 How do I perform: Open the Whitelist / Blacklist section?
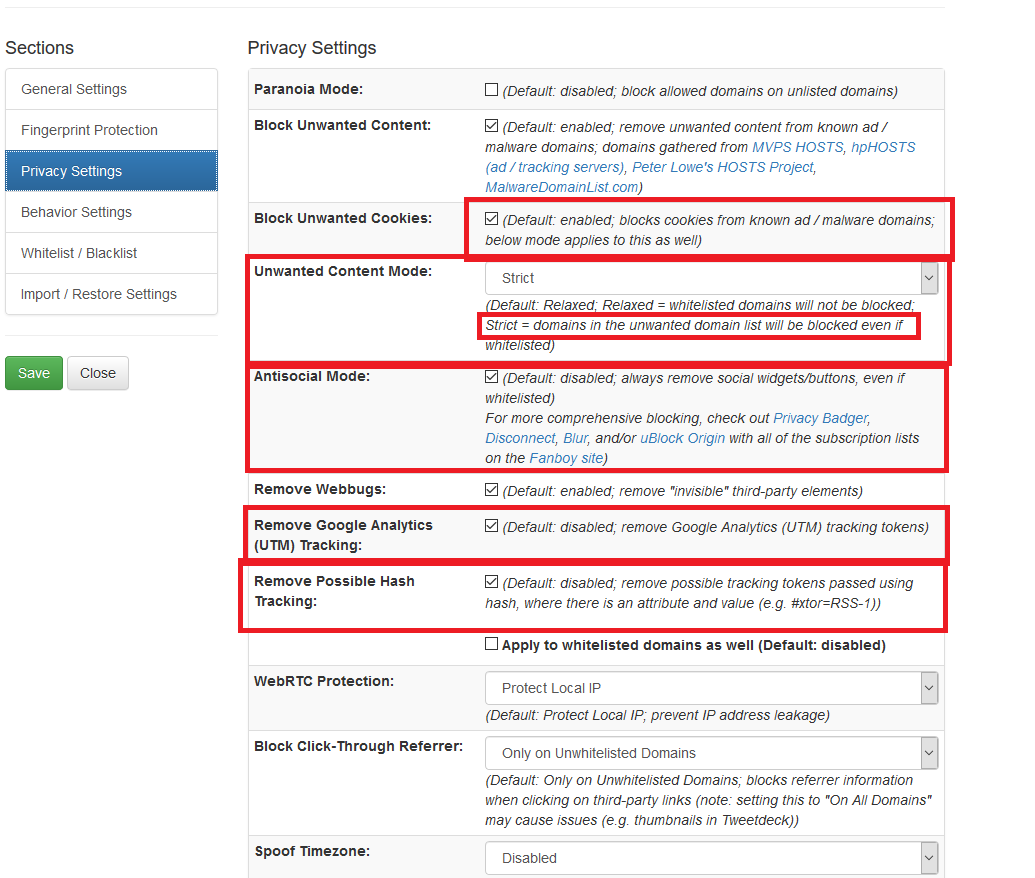(111, 253)
